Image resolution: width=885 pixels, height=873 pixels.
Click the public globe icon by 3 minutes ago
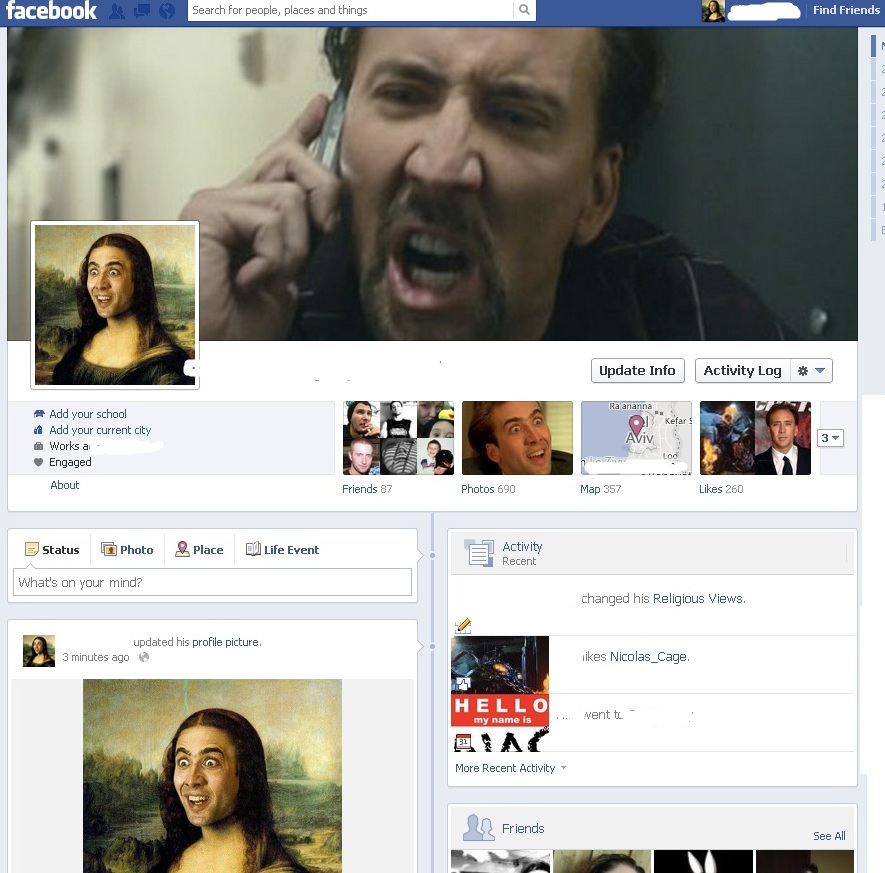click(144, 657)
